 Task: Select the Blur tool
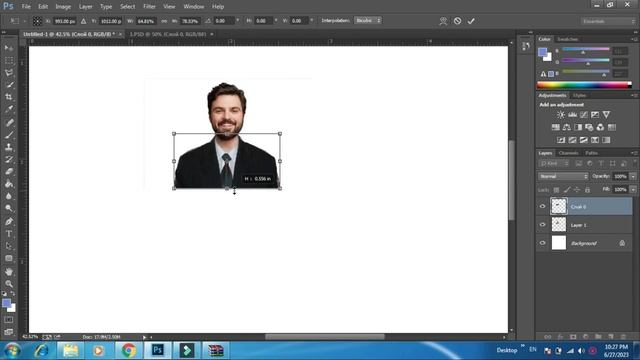[x=9, y=196]
